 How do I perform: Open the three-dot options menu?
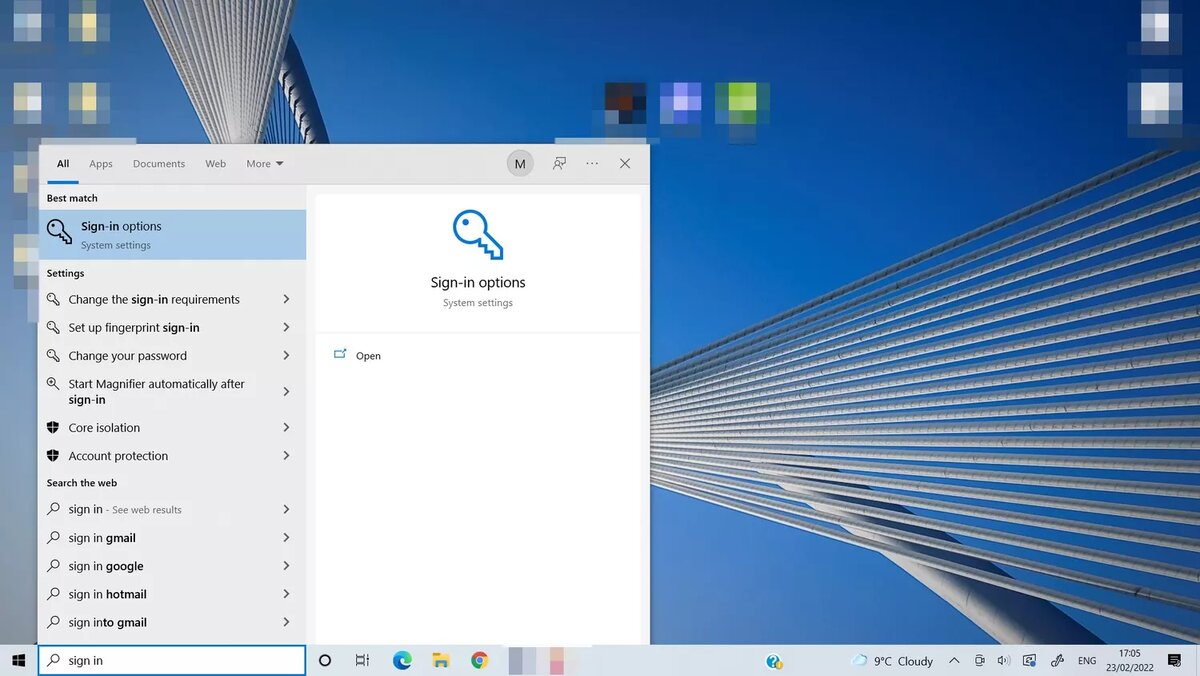pyautogui.click(x=592, y=164)
